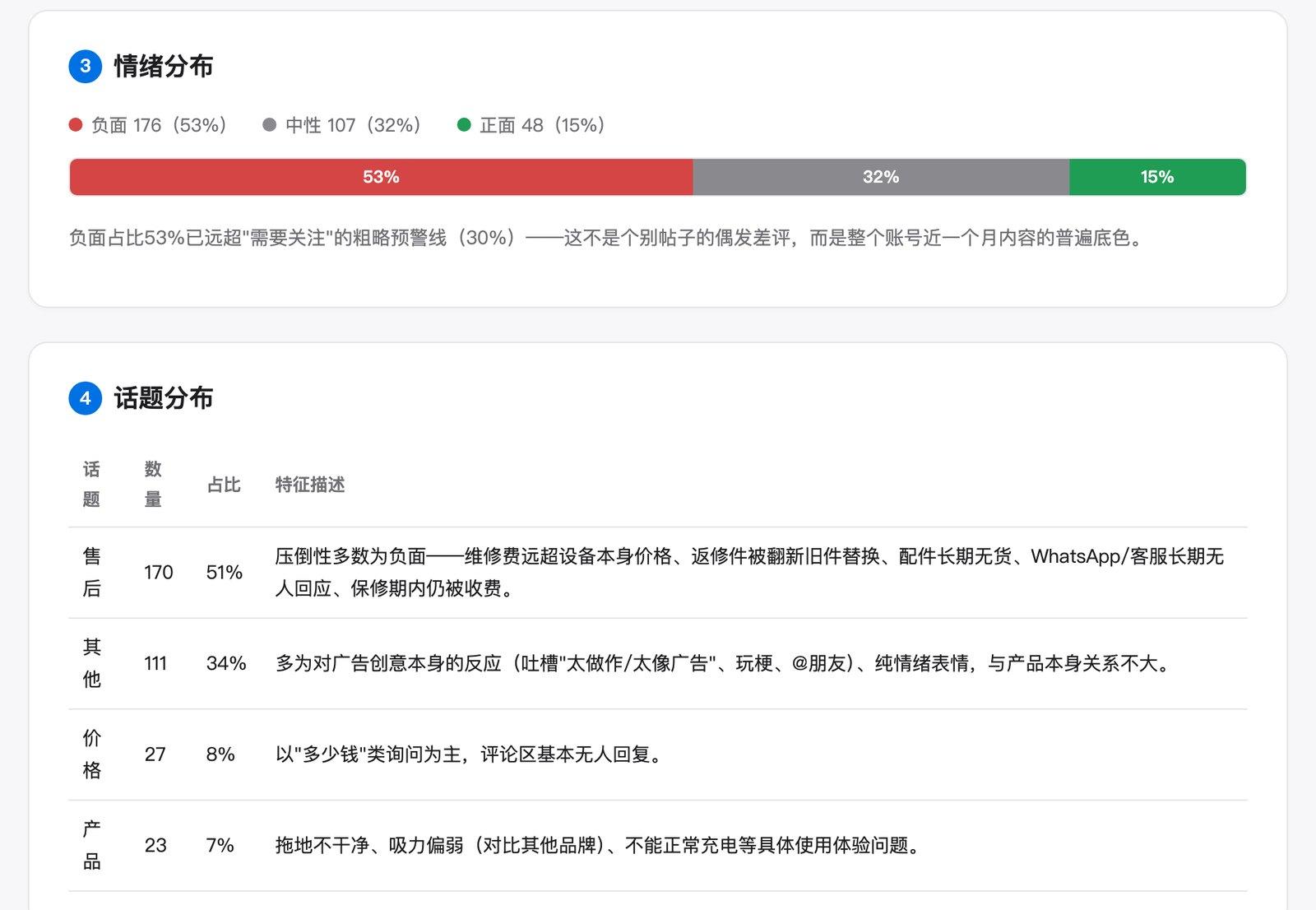
Task: Click the 其他 topic cell
Action: (92, 663)
